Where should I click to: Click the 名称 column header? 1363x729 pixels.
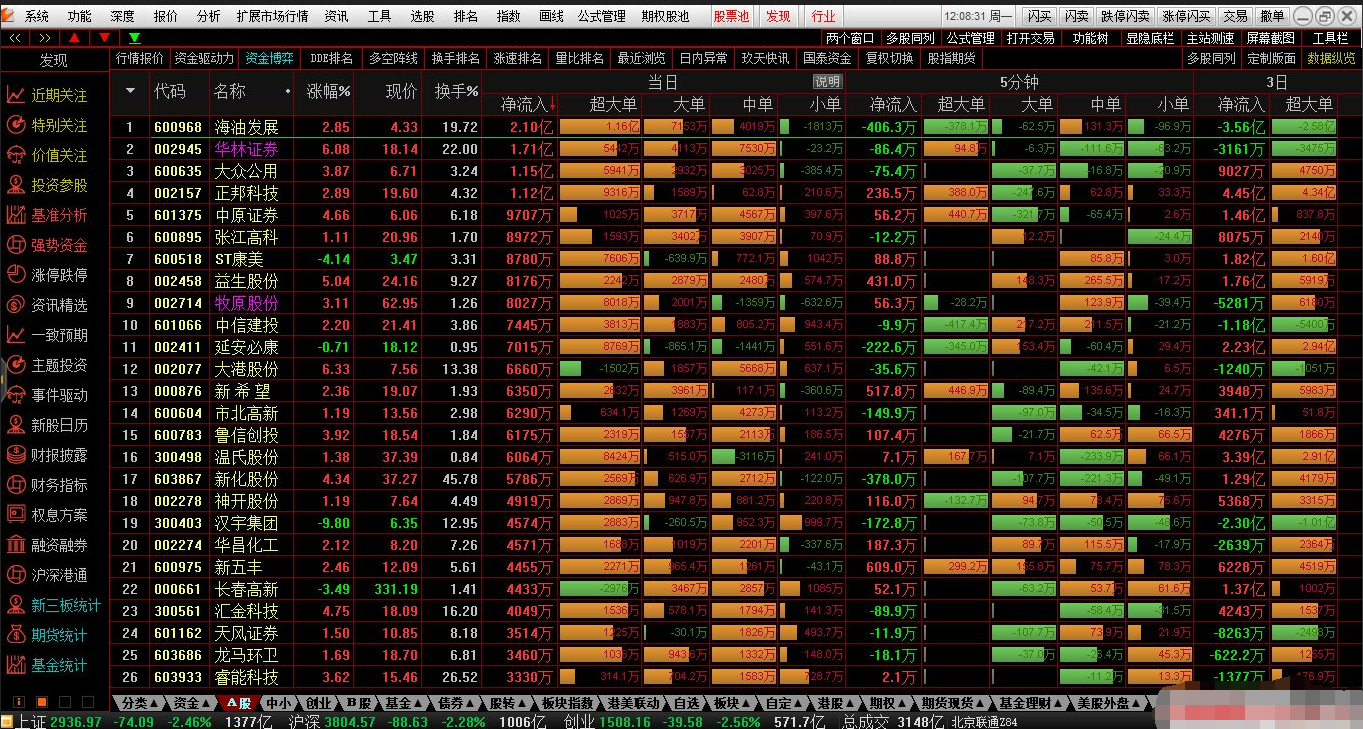tap(229, 91)
